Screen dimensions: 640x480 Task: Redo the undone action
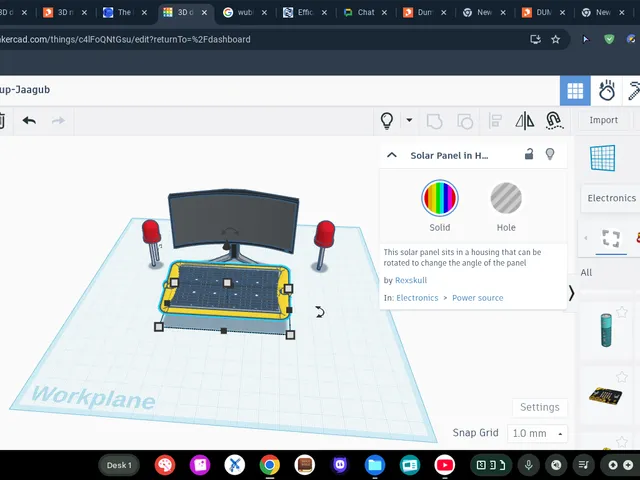coord(58,120)
